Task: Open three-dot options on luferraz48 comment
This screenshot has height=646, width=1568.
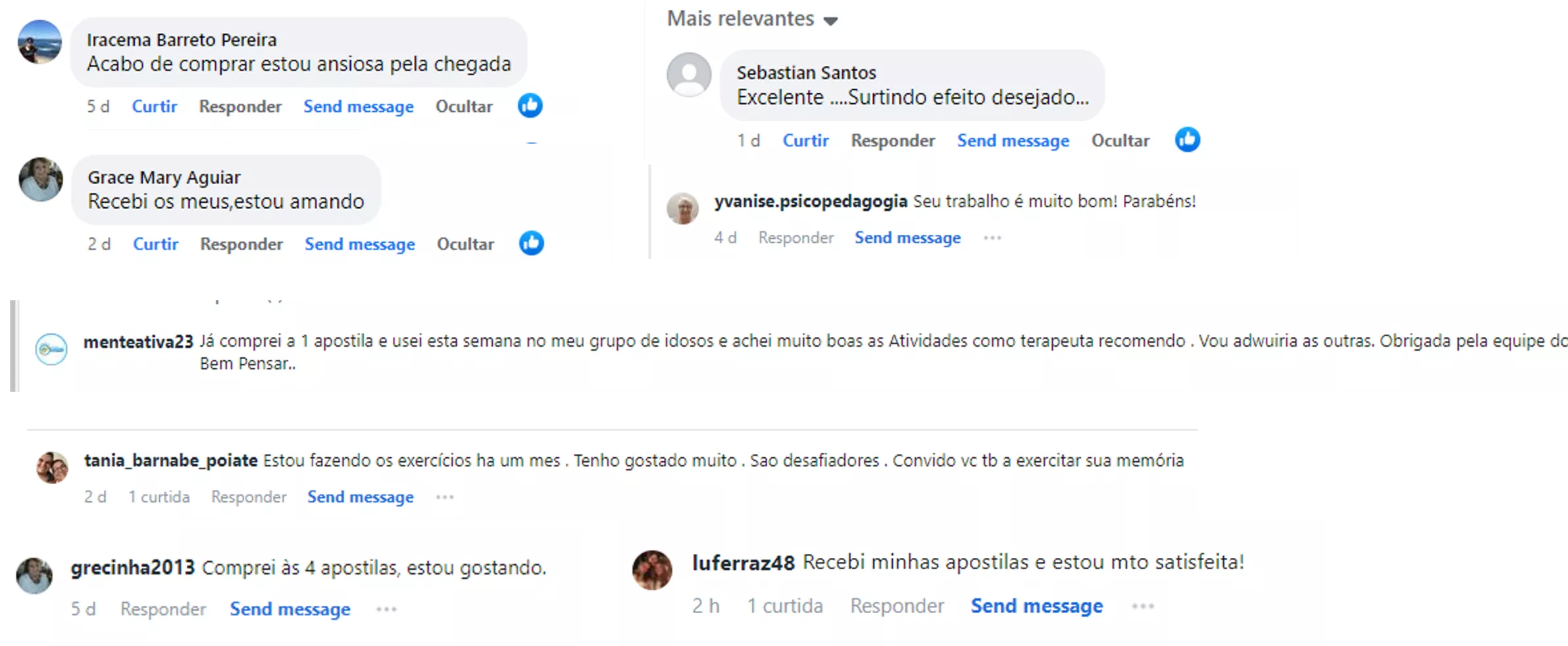Action: (x=1143, y=606)
